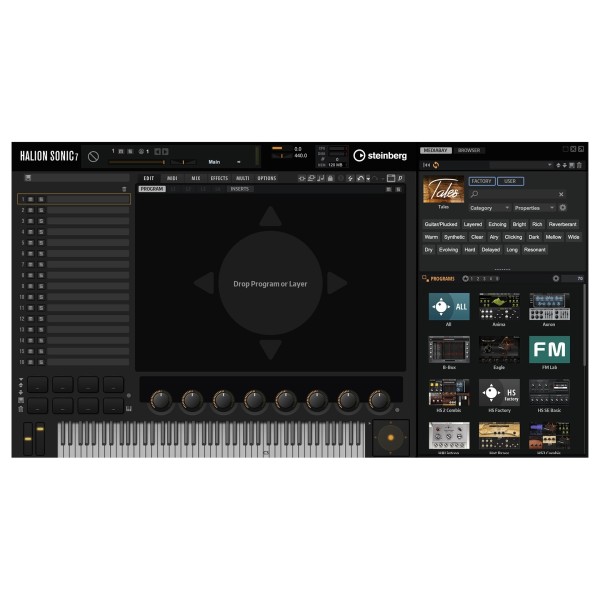Click the small keyboard icon right of pads

[129, 409]
